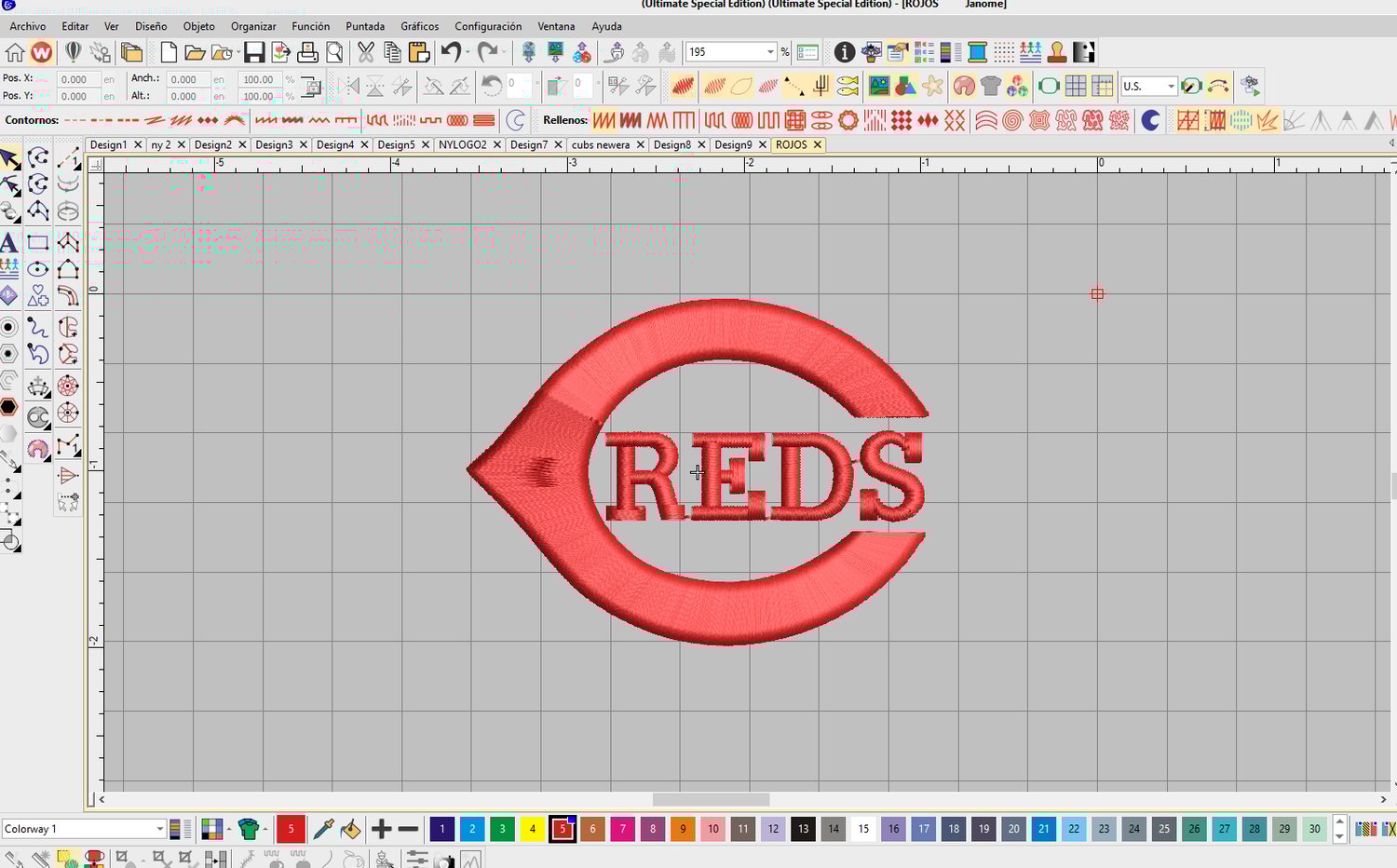Viewport: 1397px width, 868px height.
Task: Choose palette color 21 blue
Action: click(x=1043, y=829)
